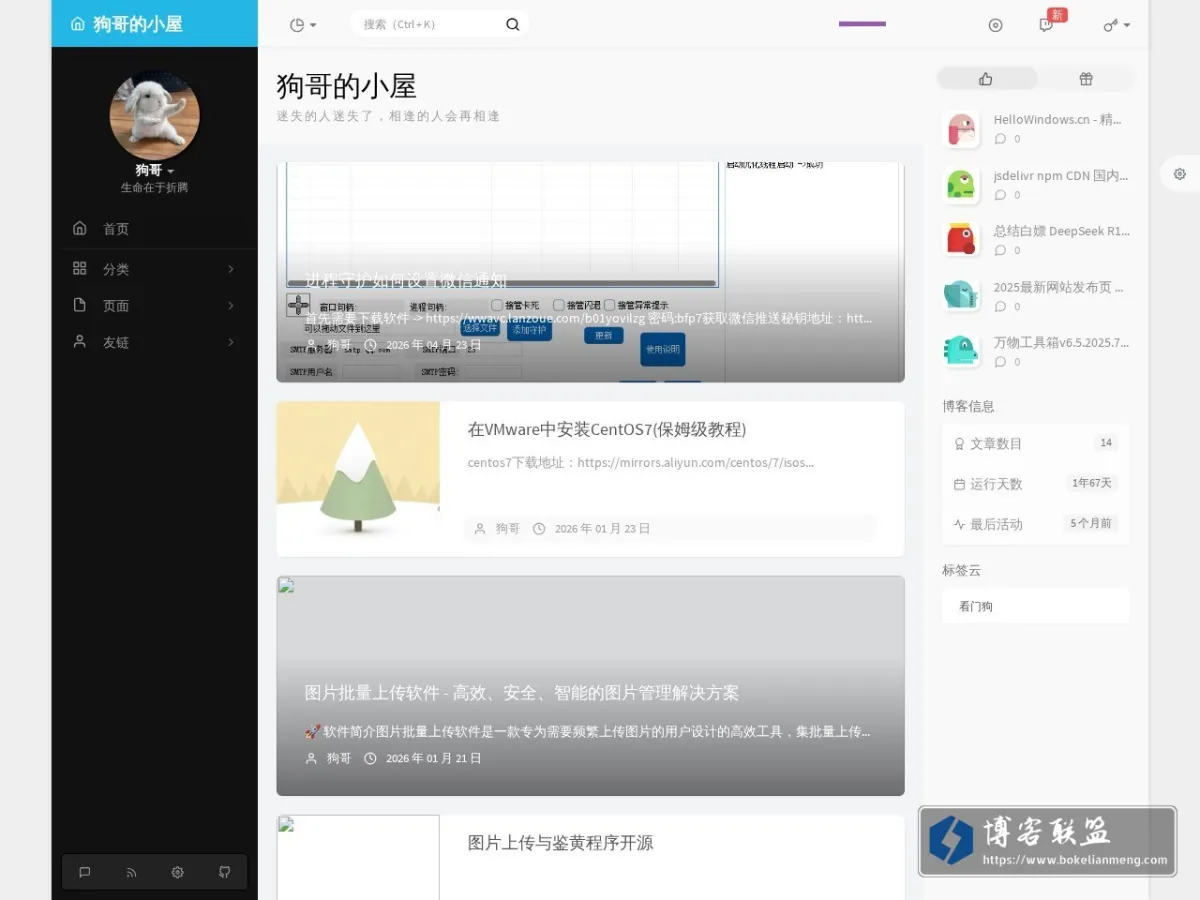Click the search input field

pyautogui.click(x=430, y=24)
